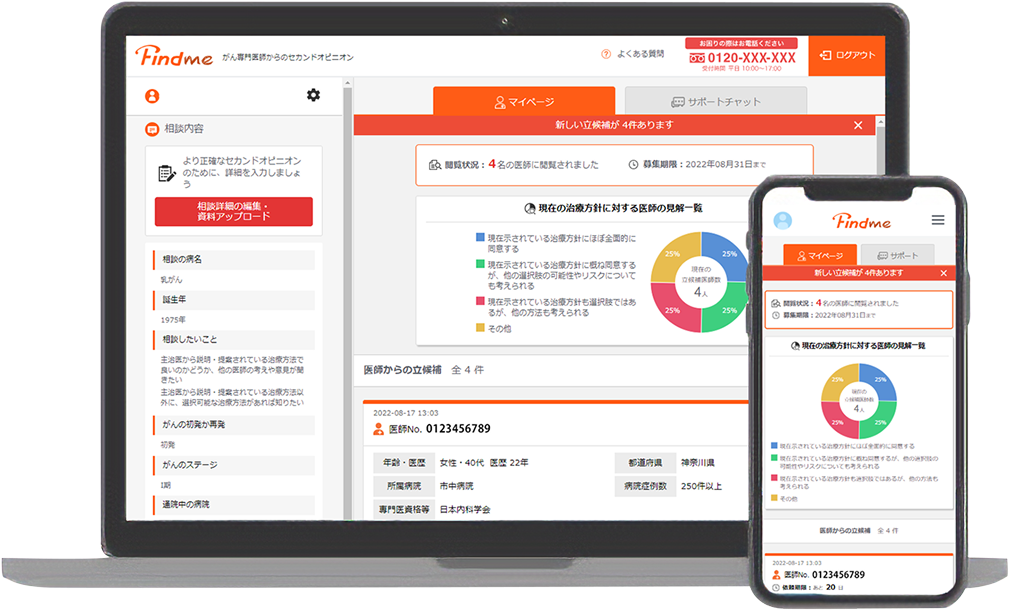Click 日本内科学会 qualification value
The width and height of the screenshot is (1009, 610).
(x=465, y=509)
